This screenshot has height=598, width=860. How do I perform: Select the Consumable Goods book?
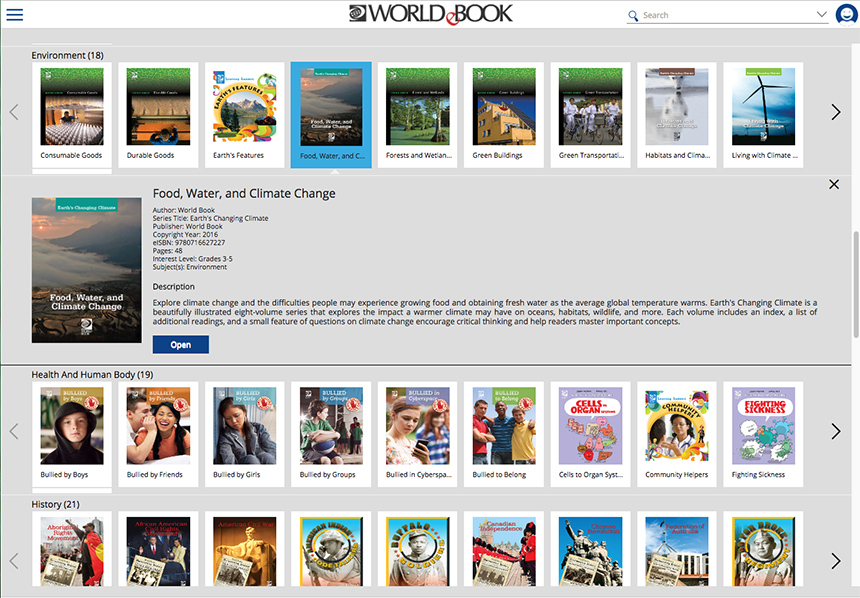[x=72, y=115]
